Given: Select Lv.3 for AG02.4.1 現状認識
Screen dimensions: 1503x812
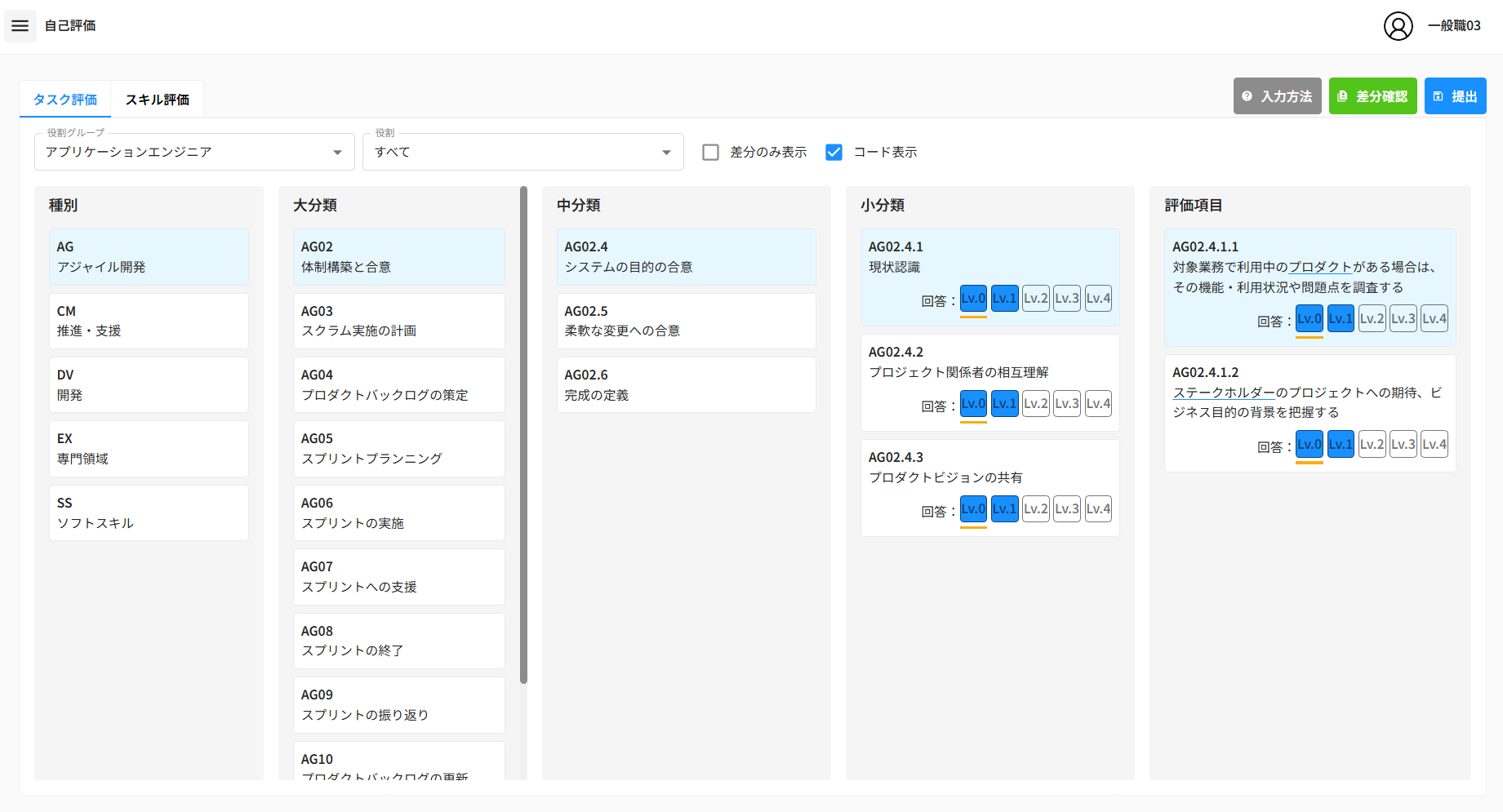Looking at the screenshot, I should click(x=1067, y=298).
